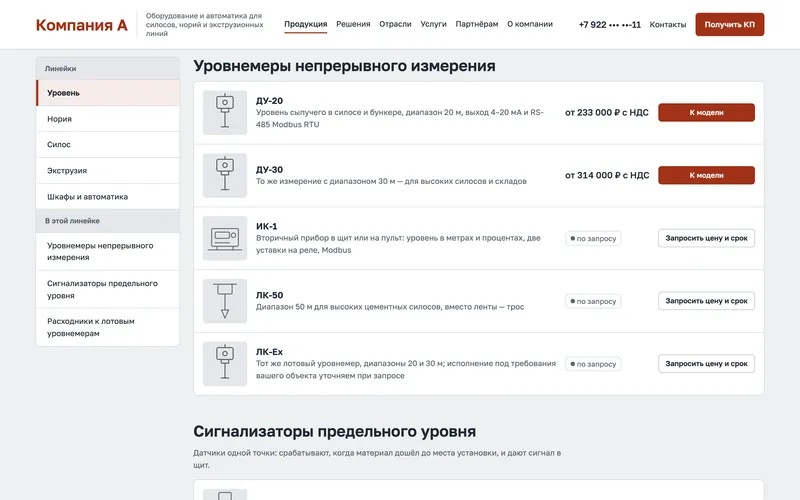Screen dimensions: 800x500
Task: Click the ЛК-50 plumb-bob sensor thumbnail icon
Action: [x=224, y=301]
